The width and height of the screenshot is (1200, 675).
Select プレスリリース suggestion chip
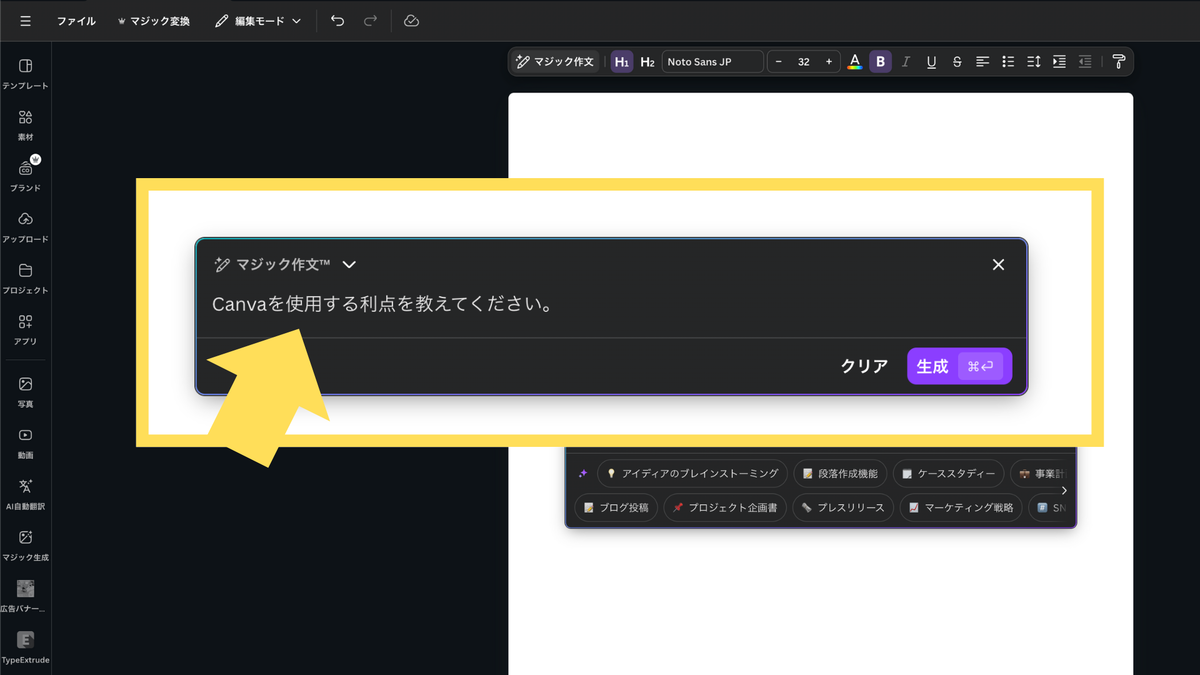843,508
